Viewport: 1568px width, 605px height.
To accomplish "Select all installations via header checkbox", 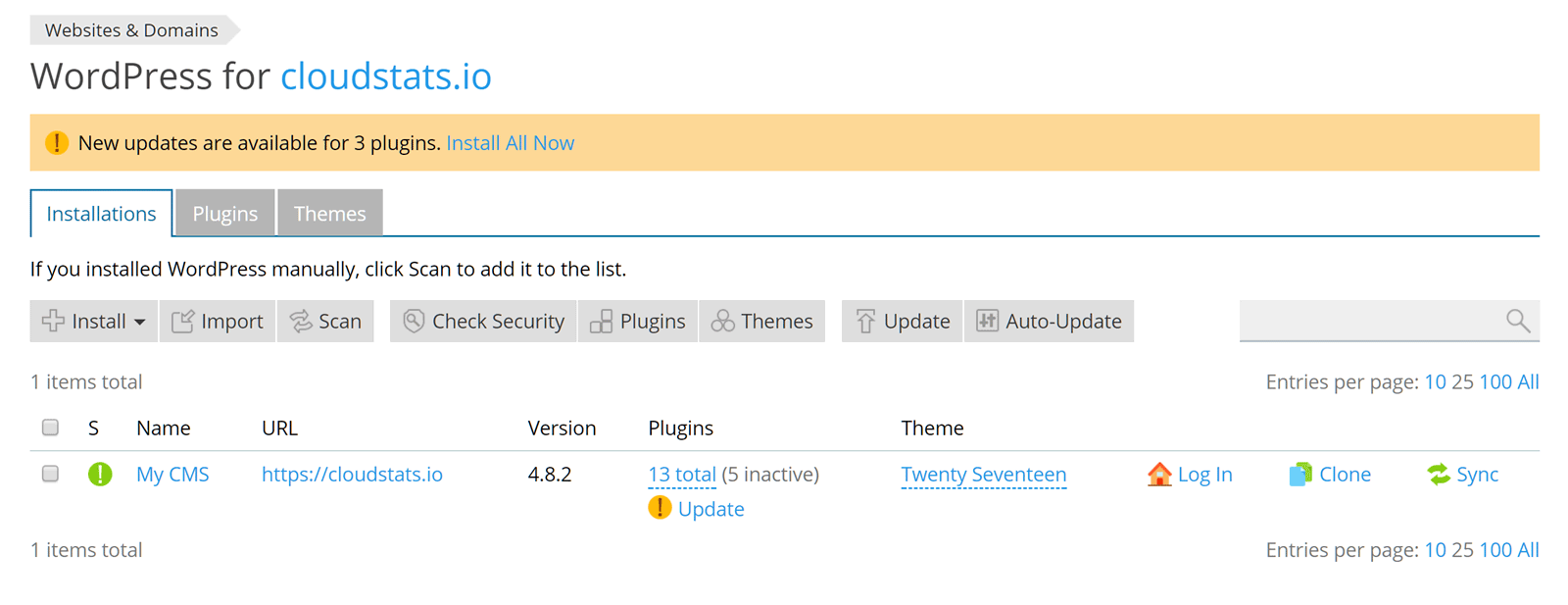I will [x=50, y=428].
